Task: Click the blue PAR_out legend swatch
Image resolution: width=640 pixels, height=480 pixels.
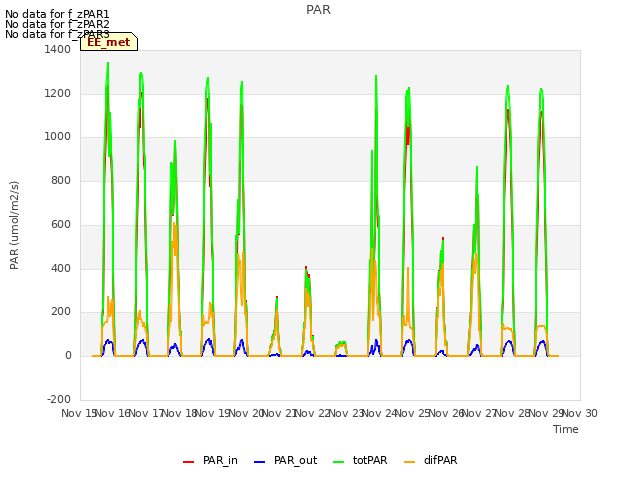Action: coord(259,462)
